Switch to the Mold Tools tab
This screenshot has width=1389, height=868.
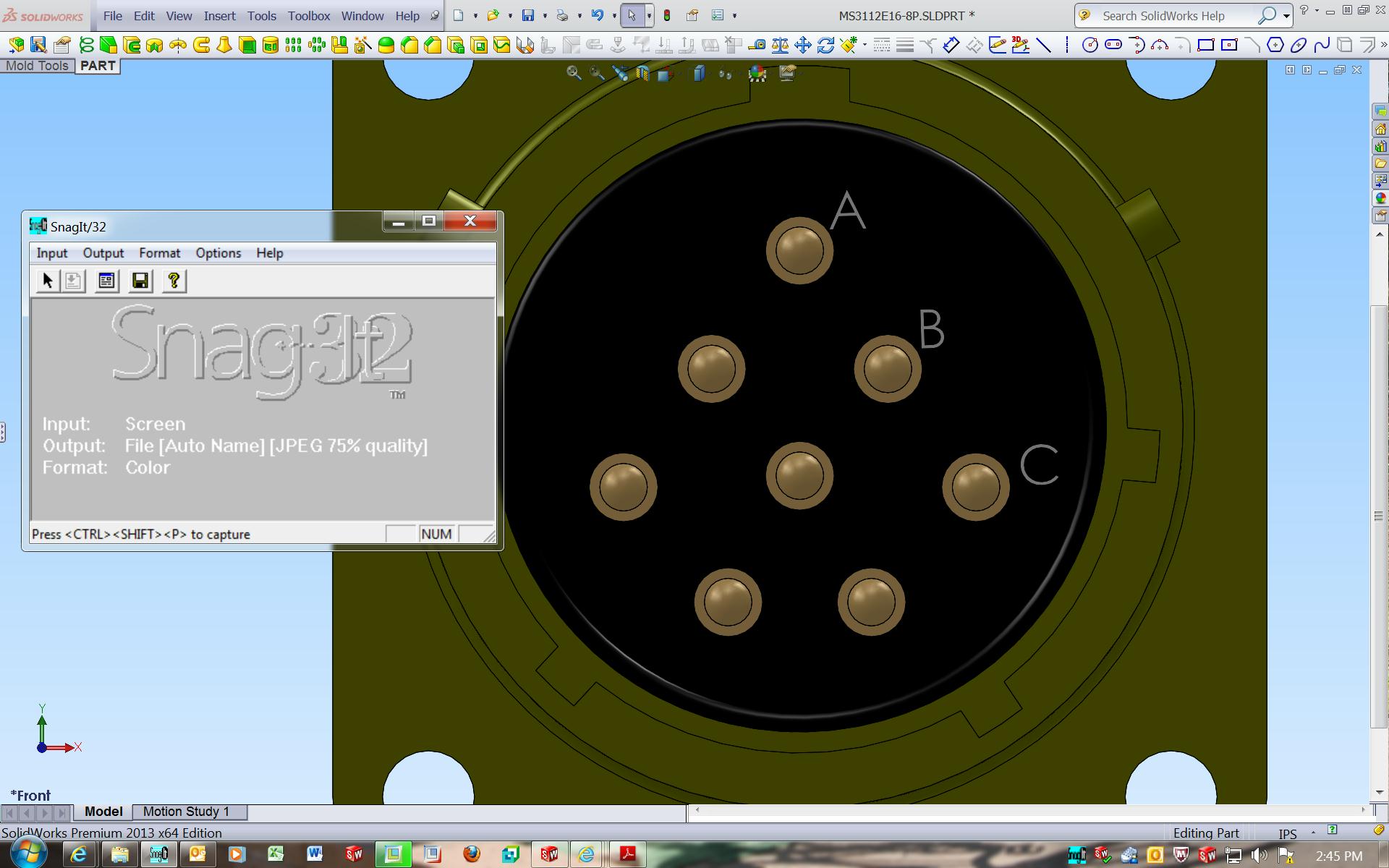37,66
